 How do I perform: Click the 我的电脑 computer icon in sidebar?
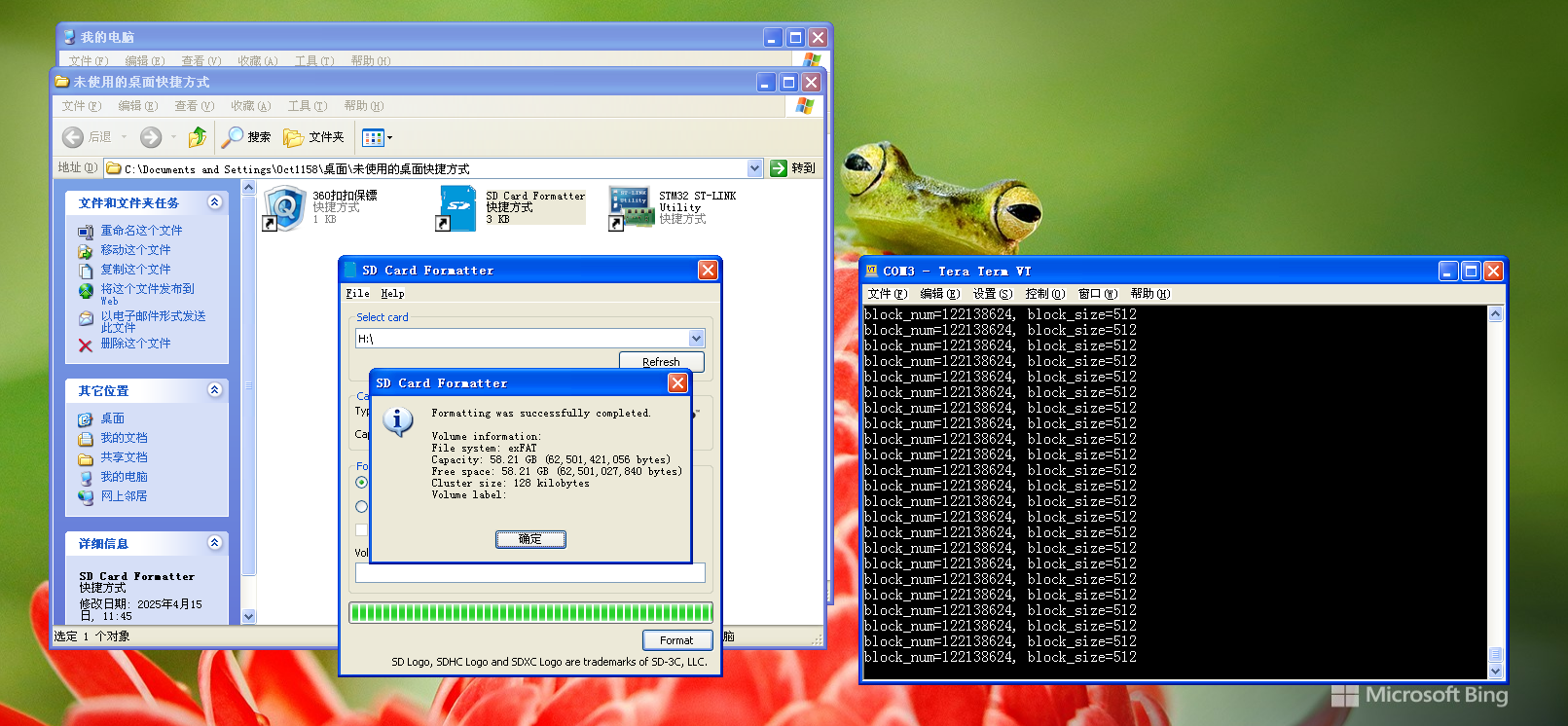tap(86, 478)
